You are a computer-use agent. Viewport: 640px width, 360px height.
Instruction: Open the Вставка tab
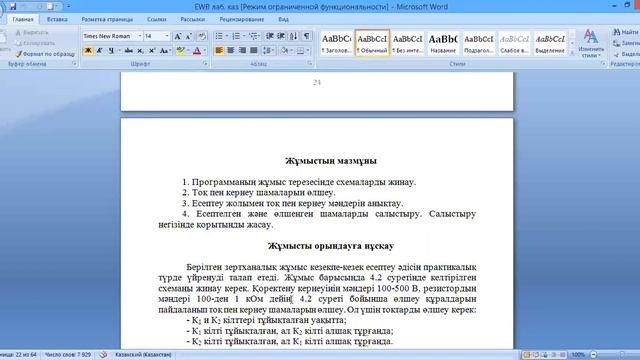click(x=57, y=19)
